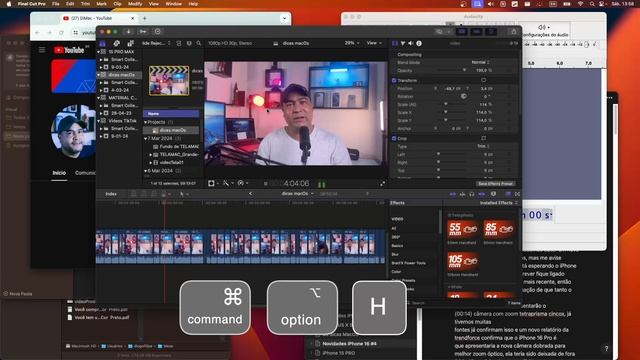Image resolution: width=640 pixels, height=360 pixels.
Task: Toggle the browser visibility button
Action: [x=462, y=31]
